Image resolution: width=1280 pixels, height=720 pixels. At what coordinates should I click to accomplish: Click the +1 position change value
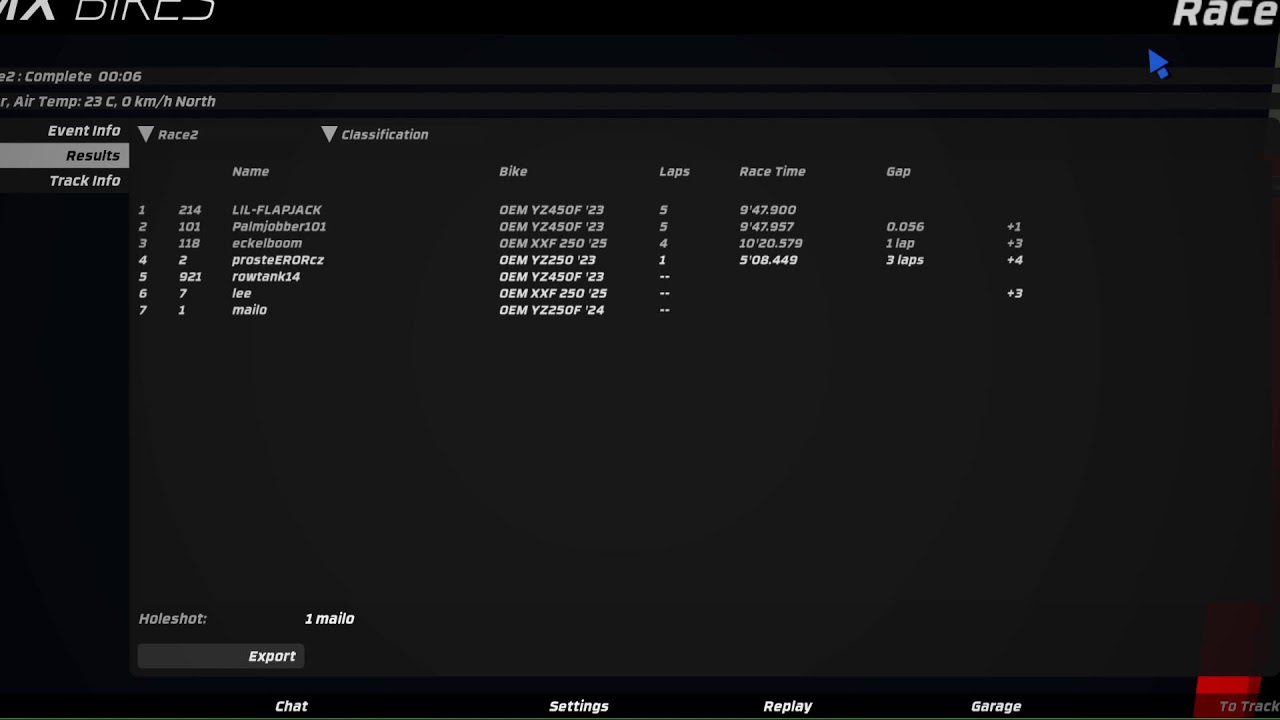(1014, 227)
